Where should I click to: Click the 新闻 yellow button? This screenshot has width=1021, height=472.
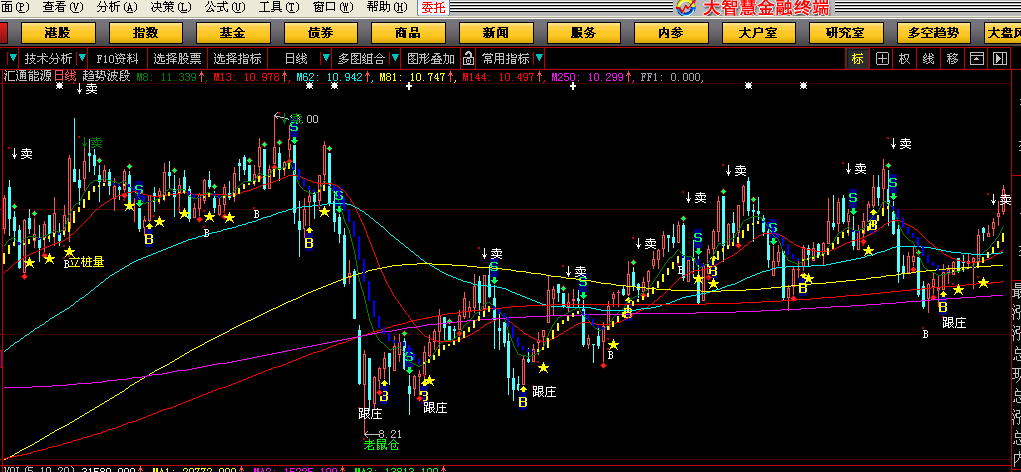pyautogui.click(x=496, y=33)
